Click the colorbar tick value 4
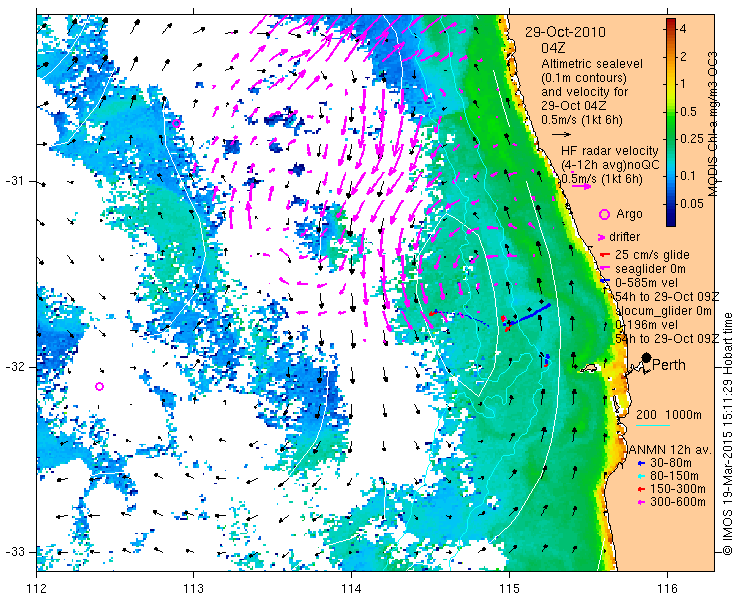This screenshot has width=740, height=600. coord(682,29)
